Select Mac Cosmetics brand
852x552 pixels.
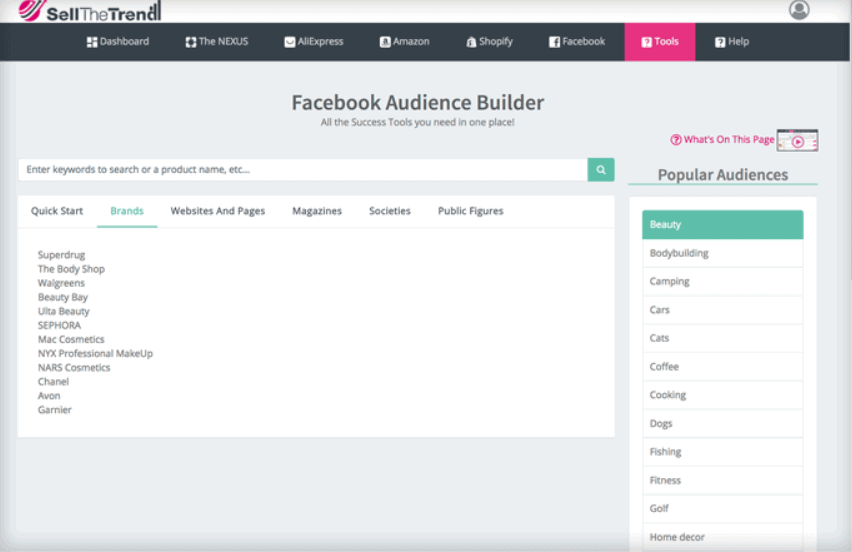click(x=71, y=340)
